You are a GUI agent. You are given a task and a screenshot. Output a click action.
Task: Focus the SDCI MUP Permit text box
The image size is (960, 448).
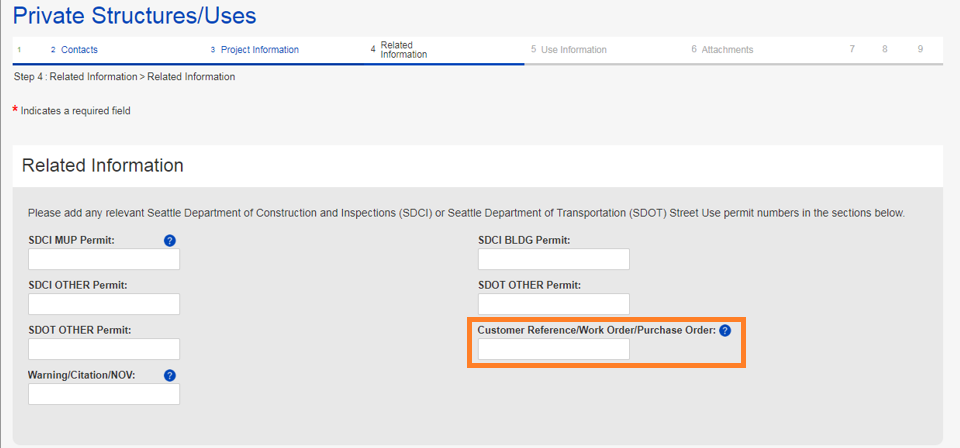click(104, 260)
